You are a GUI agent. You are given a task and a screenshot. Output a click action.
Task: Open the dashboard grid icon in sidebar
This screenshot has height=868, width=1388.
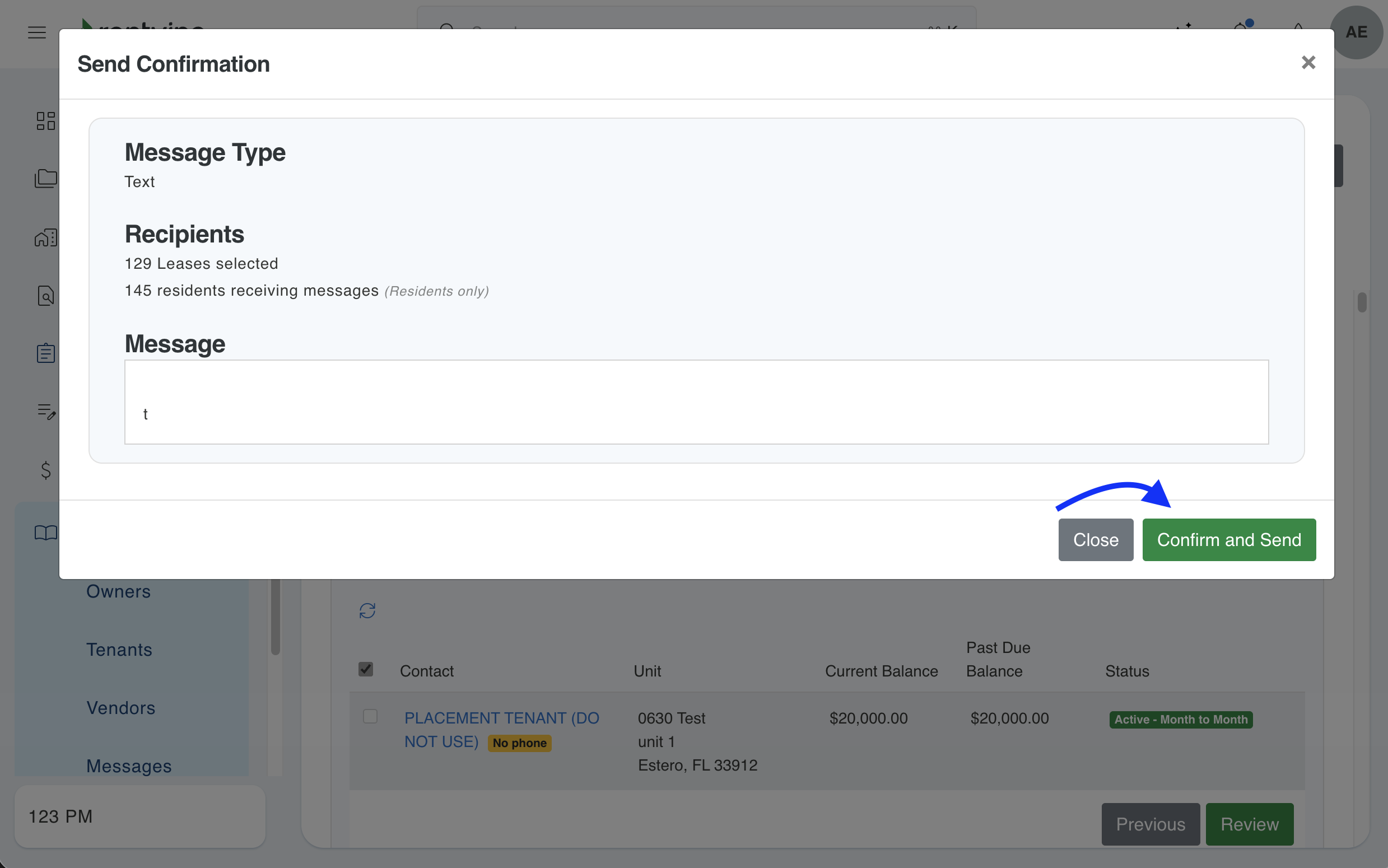[45, 121]
